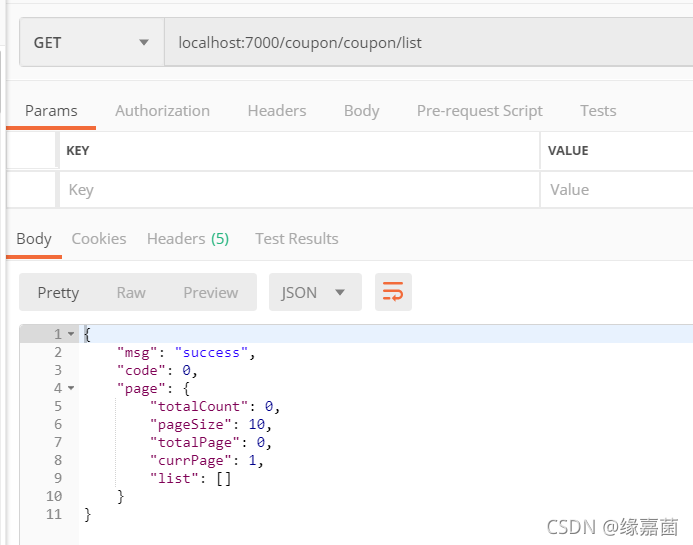Open the Pre-request Script tab
693x545 pixels.
pyautogui.click(x=480, y=111)
